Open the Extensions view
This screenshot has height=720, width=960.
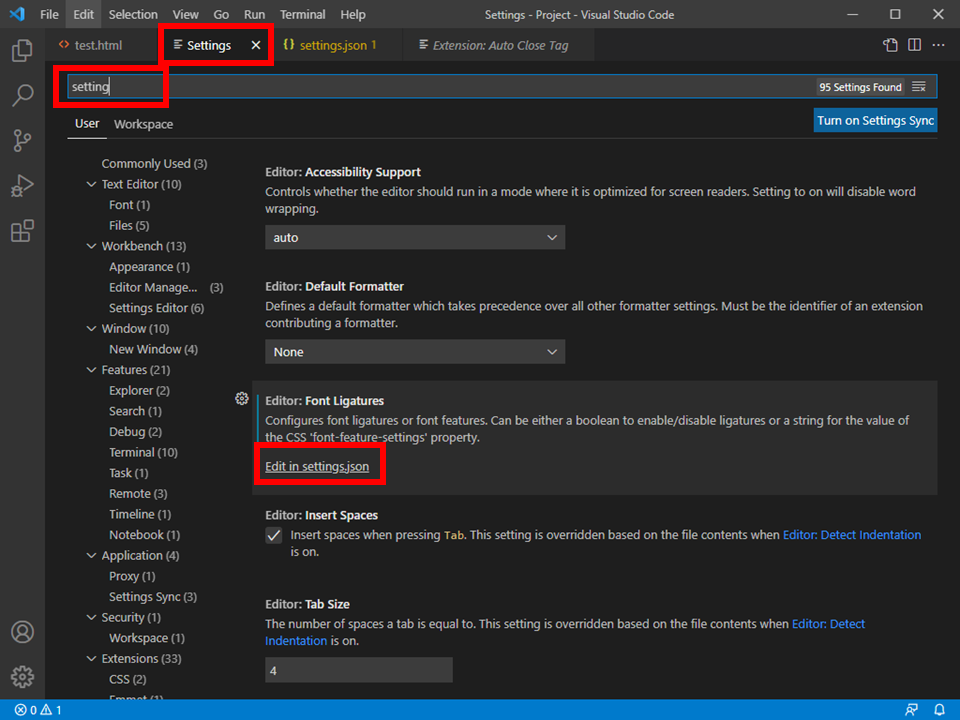click(22, 231)
